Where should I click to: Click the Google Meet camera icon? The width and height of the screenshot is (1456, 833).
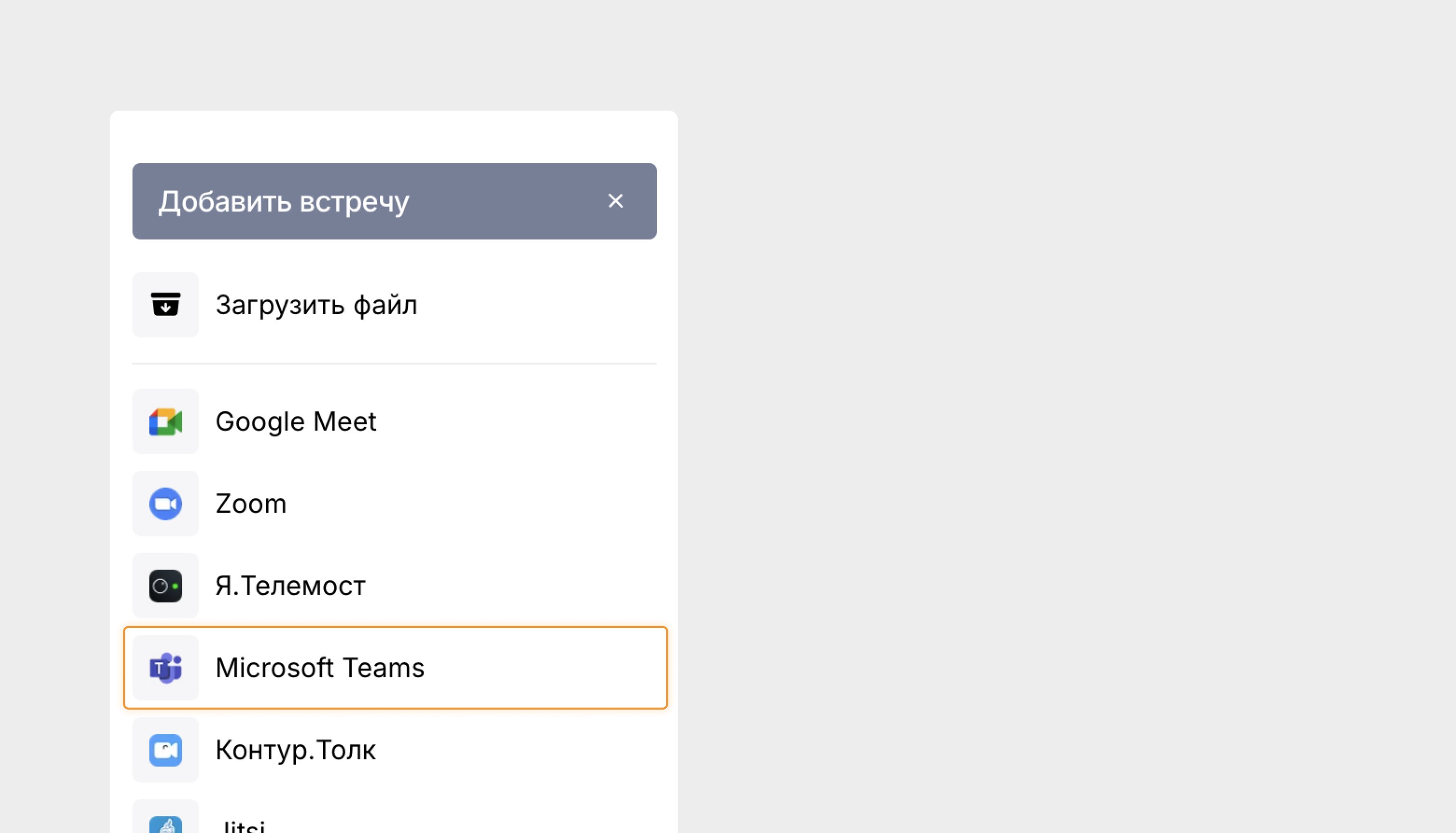165,421
